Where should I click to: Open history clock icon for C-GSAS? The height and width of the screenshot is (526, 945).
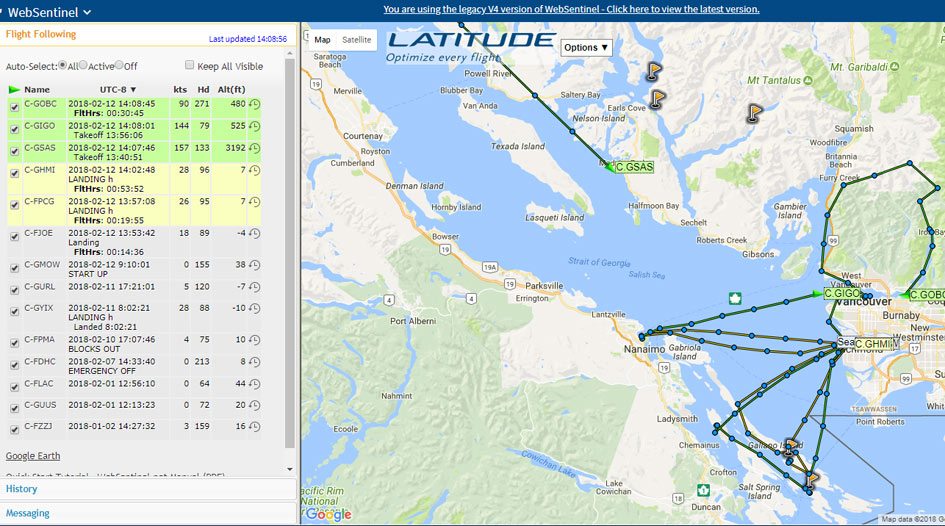(x=254, y=148)
